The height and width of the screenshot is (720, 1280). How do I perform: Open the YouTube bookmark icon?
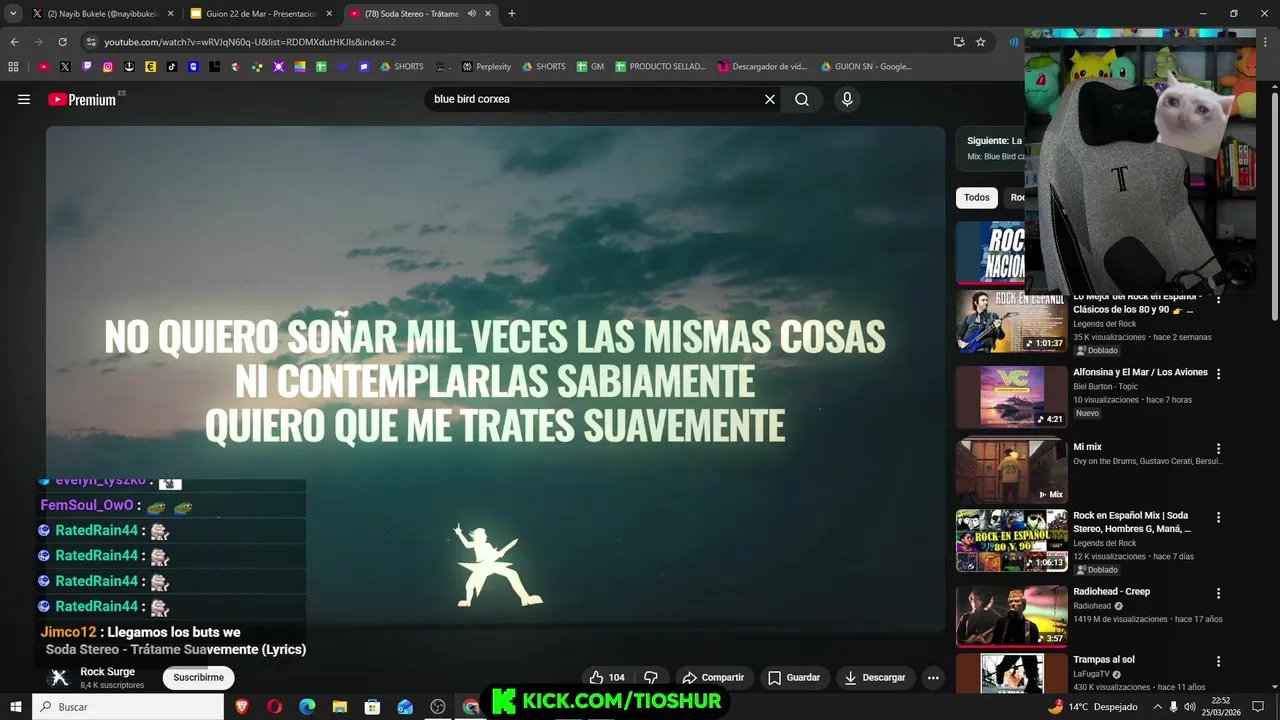44,67
